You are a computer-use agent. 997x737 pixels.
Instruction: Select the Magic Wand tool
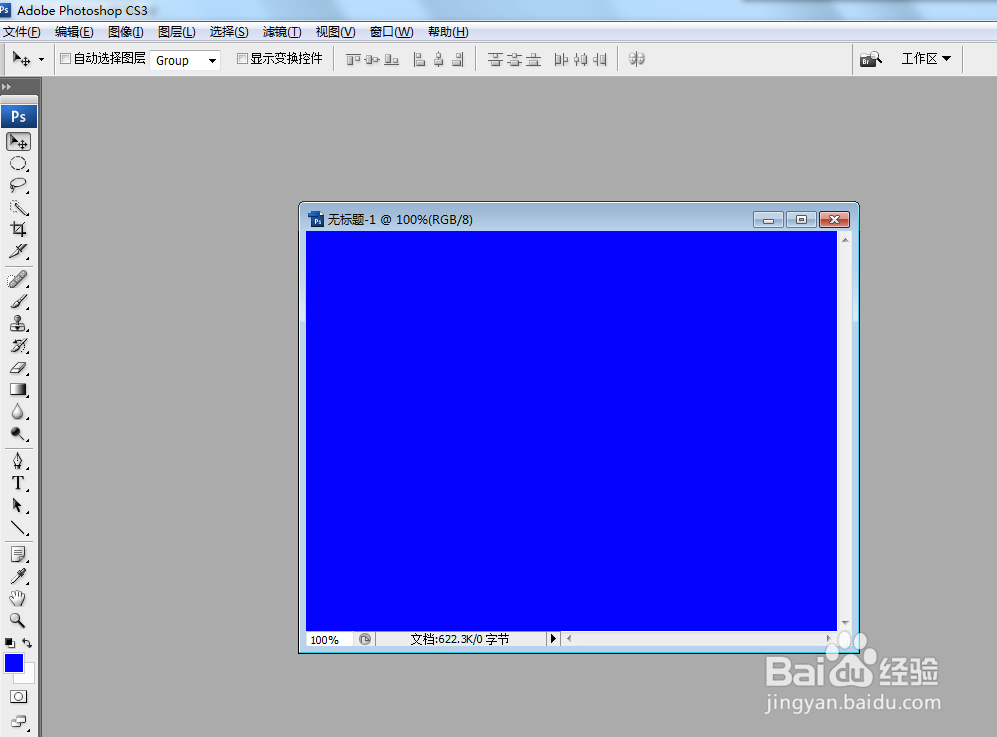[x=18, y=207]
